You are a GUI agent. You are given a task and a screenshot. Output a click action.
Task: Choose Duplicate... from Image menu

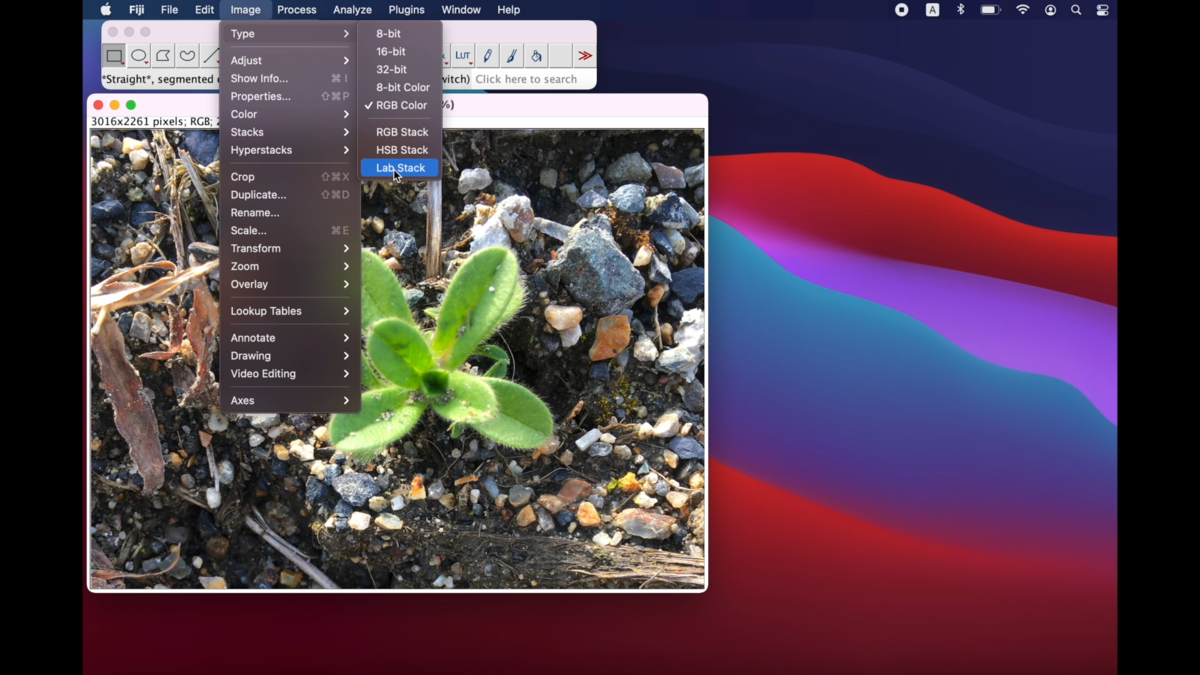click(x=290, y=195)
